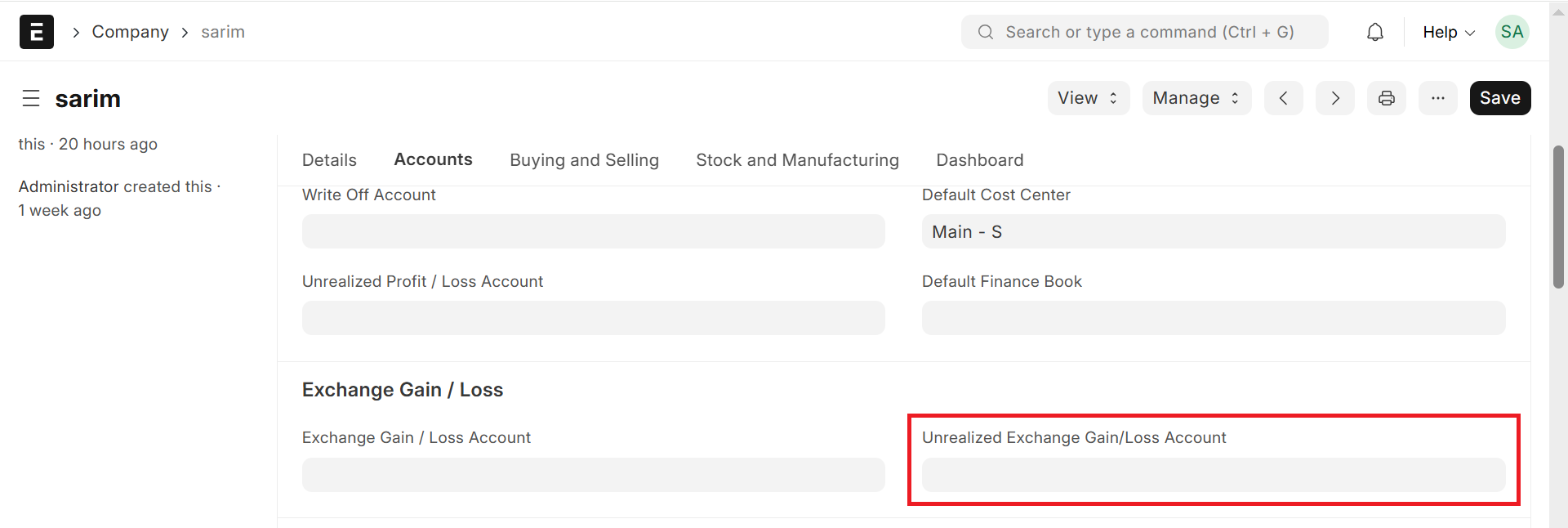Viewport: 1568px width, 528px height.
Task: Click the Company breadcrumb link
Action: (x=130, y=32)
